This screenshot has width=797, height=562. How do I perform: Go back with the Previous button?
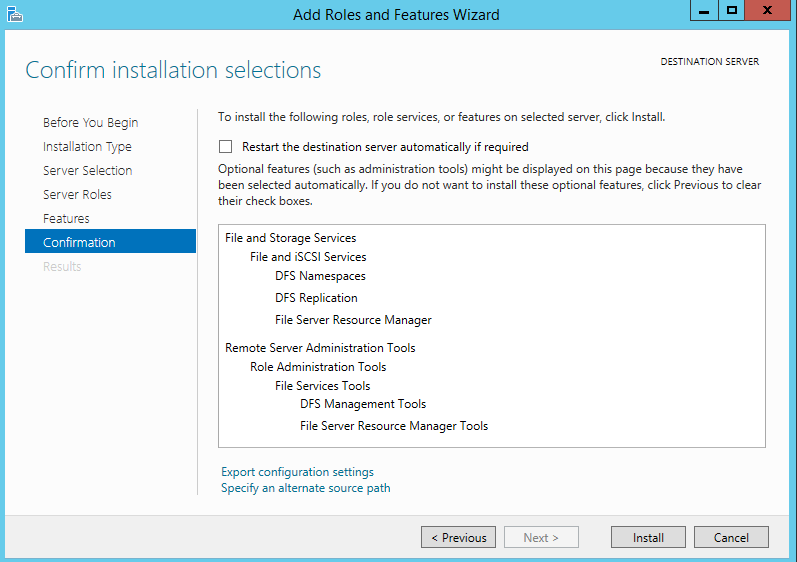point(458,537)
